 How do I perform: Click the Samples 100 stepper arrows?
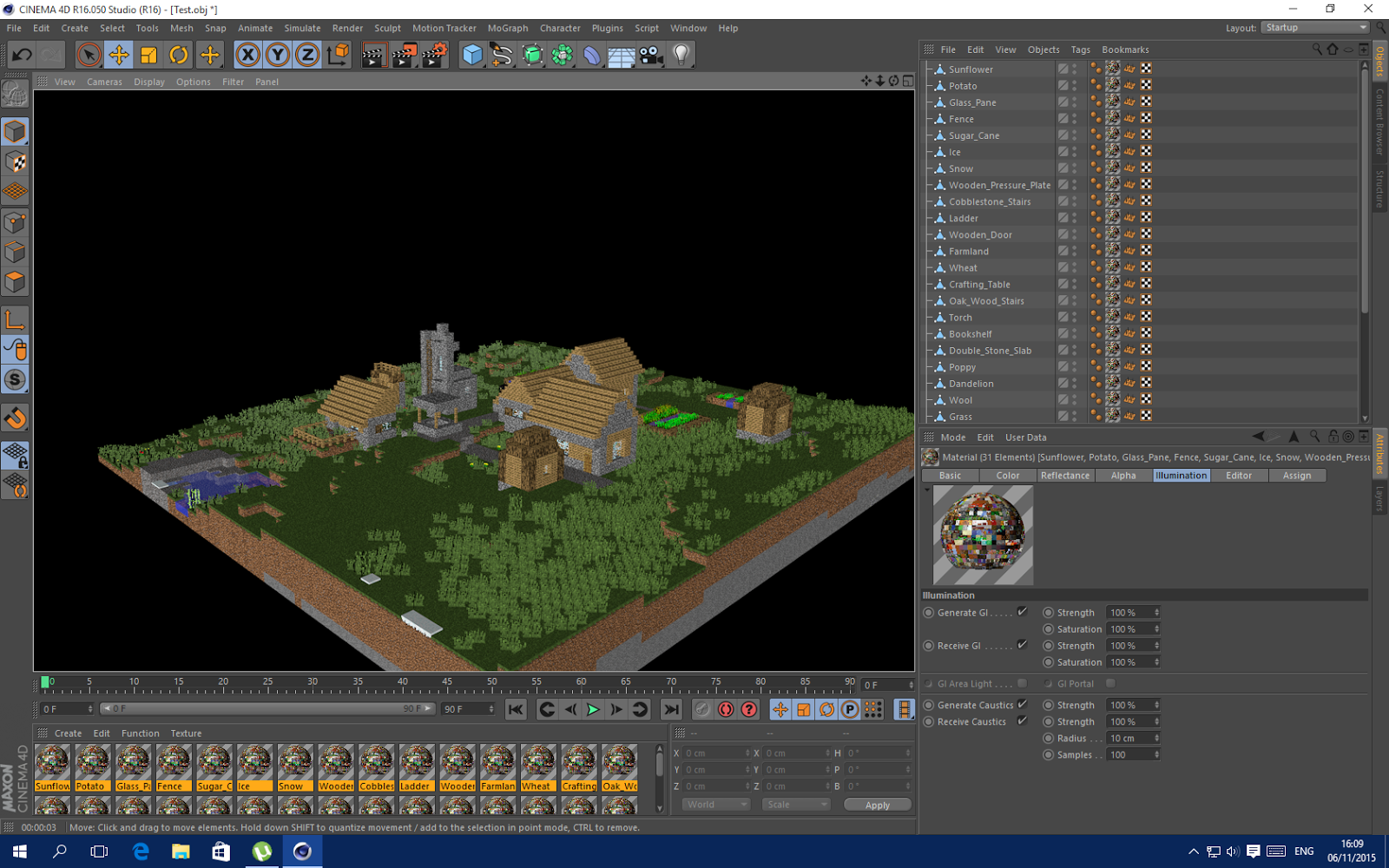pyautogui.click(x=1156, y=754)
